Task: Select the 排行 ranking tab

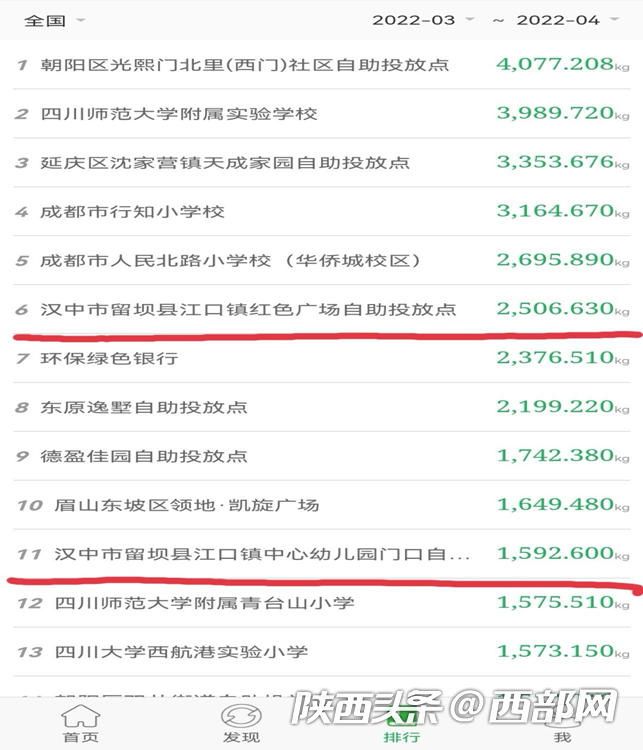Action: pos(402,724)
